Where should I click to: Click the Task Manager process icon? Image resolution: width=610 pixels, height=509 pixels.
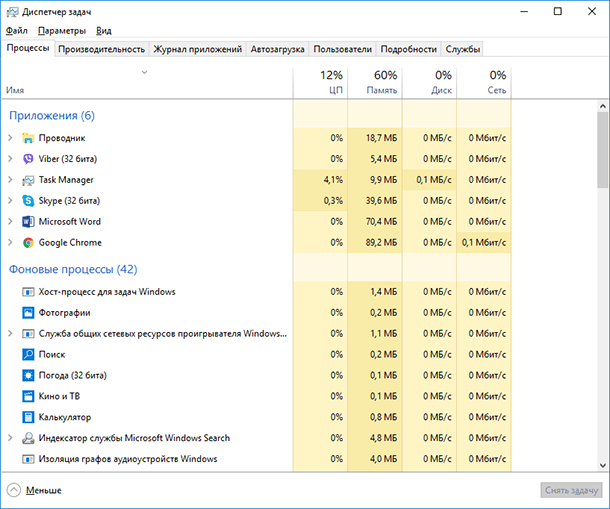tap(28, 180)
